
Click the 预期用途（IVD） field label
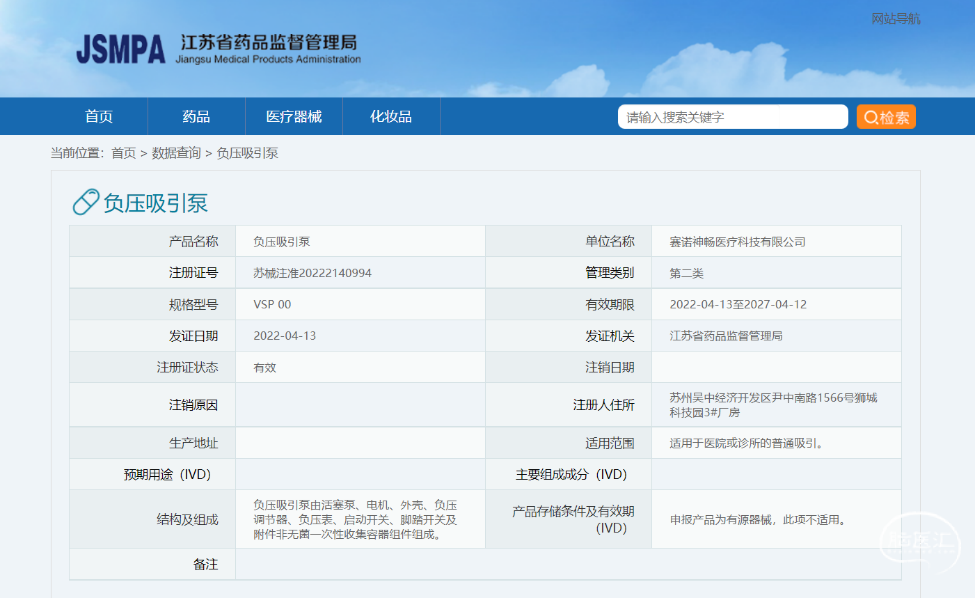(168, 474)
